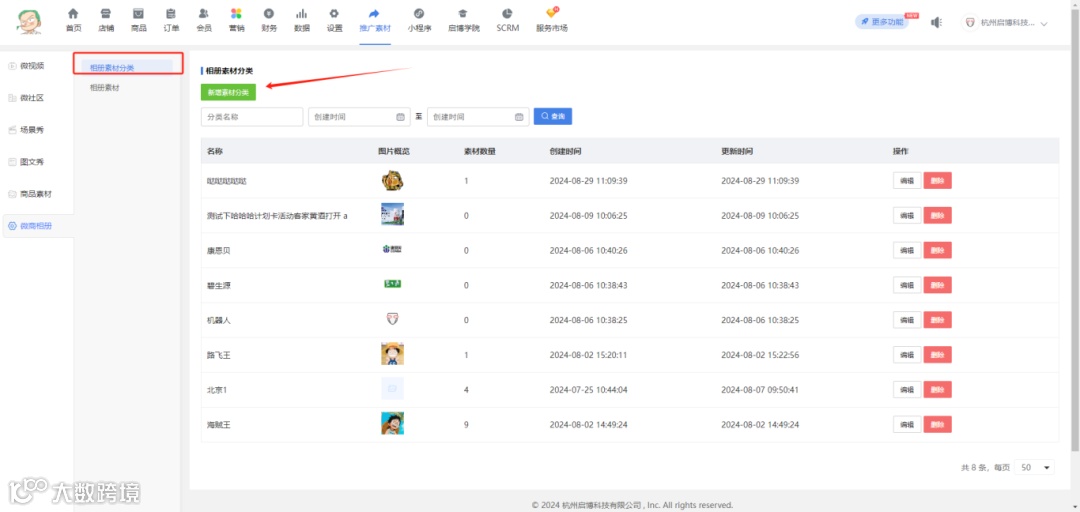
Task: Edit the 机器人 category
Action: point(907,320)
